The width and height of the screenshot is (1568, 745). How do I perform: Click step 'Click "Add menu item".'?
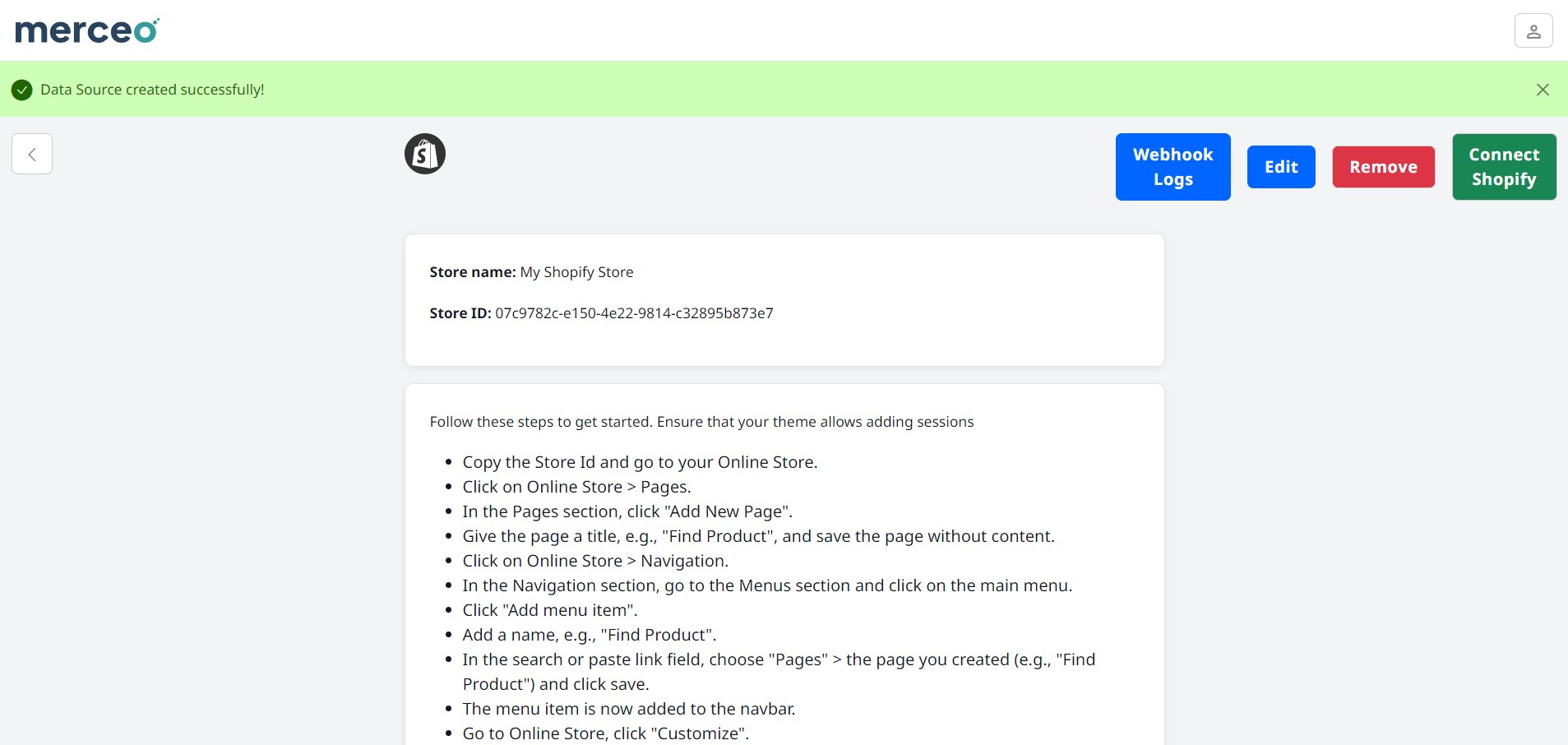[550, 610]
